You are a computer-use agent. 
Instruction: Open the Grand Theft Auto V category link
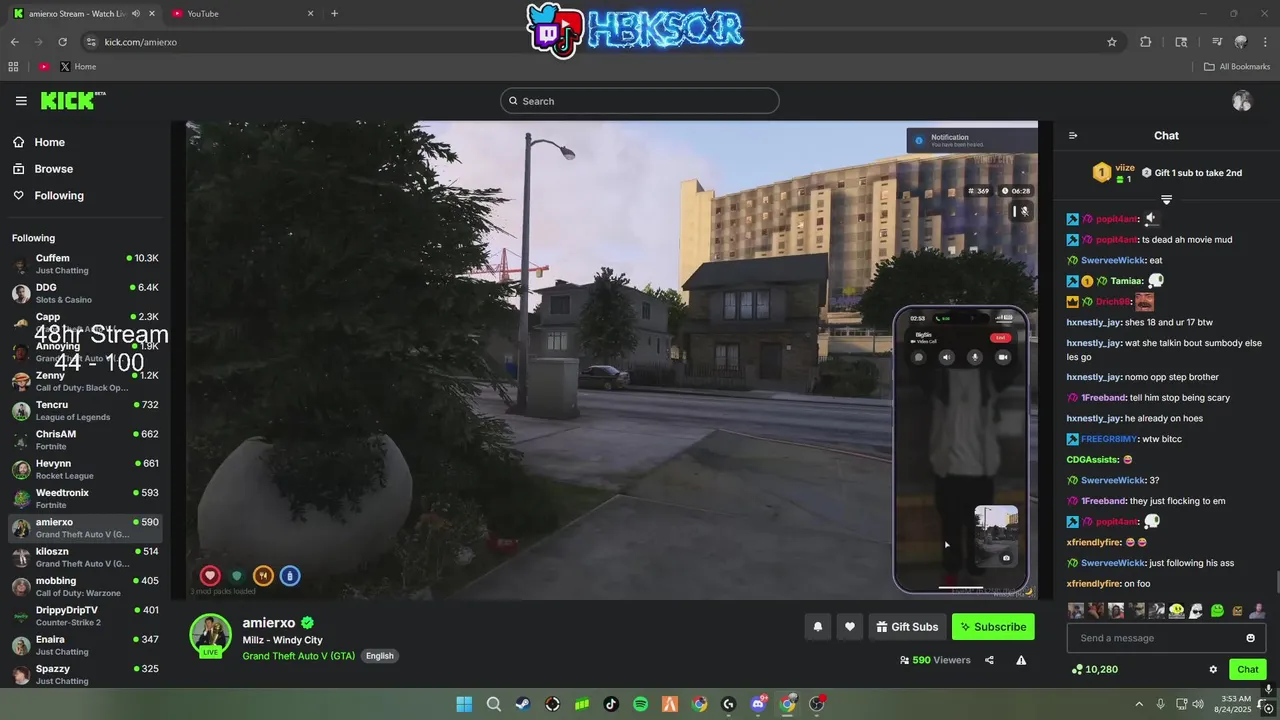pyautogui.click(x=298, y=656)
